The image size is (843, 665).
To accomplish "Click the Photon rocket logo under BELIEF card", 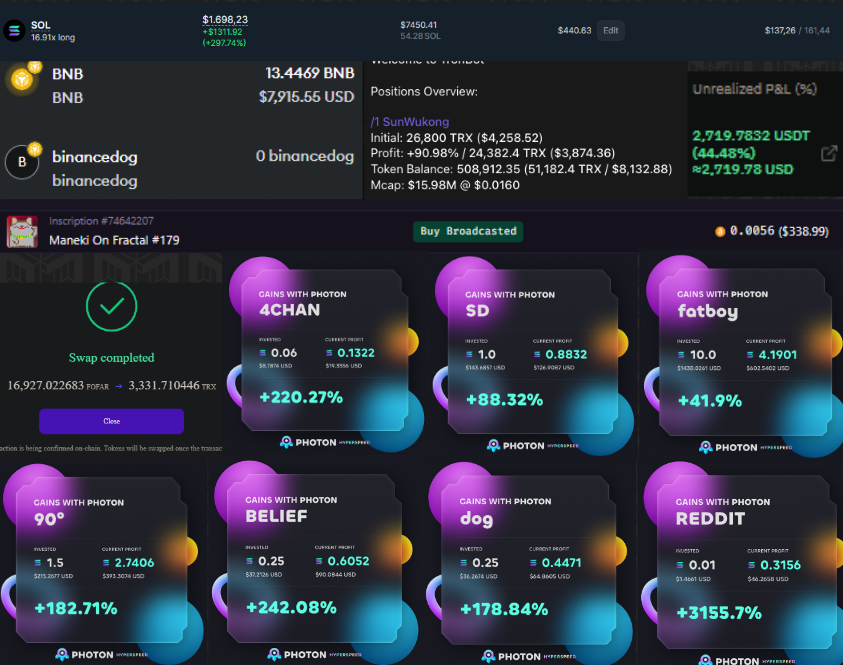I will click(x=274, y=654).
